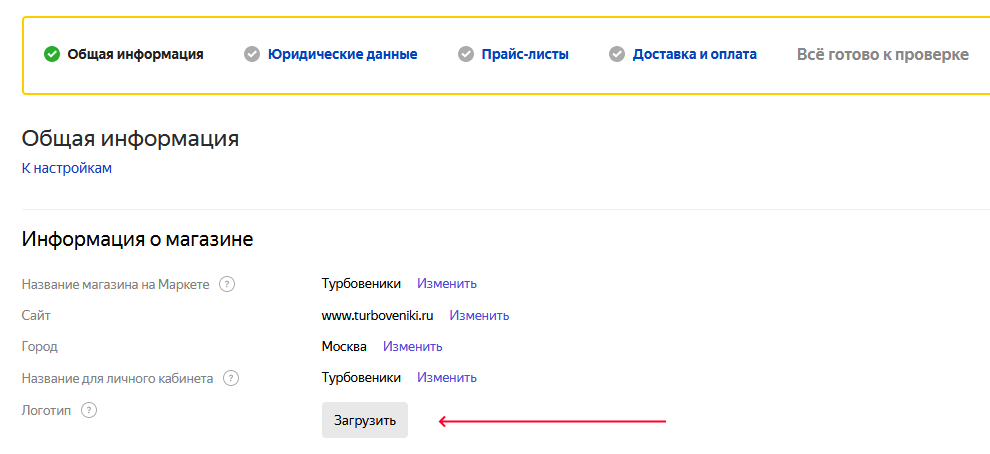Click the Название для личного кабинета label

(x=117, y=379)
